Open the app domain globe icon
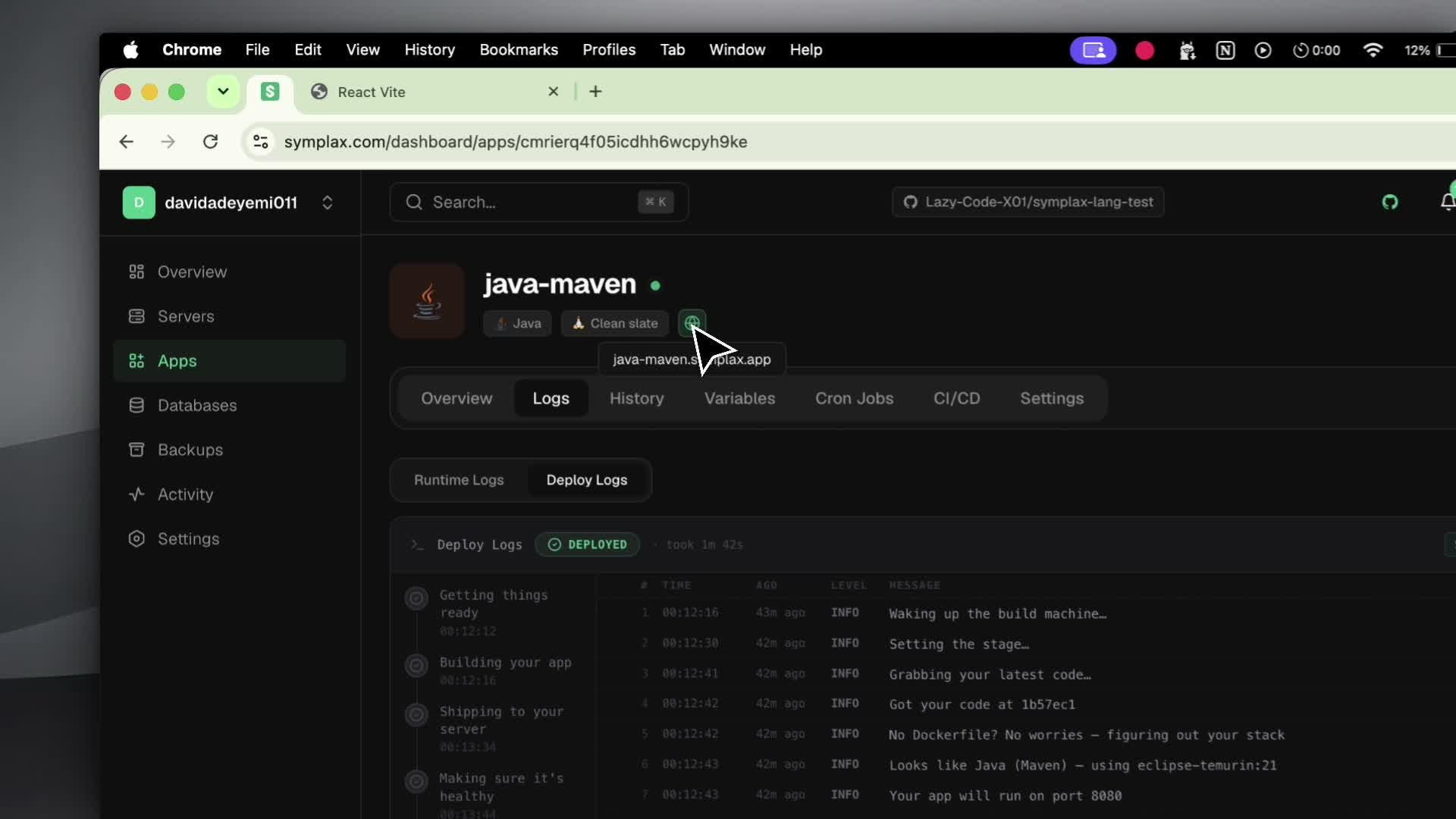This screenshot has height=819, width=1456. [692, 323]
